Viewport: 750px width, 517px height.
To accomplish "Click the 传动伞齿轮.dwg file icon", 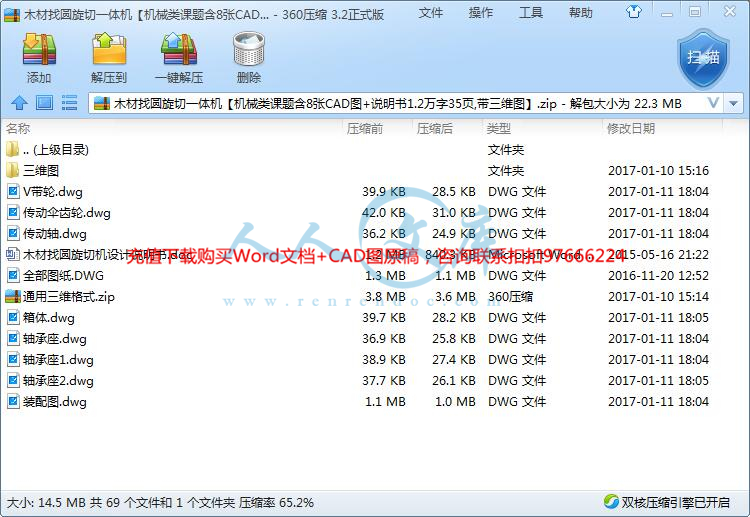I will (x=13, y=213).
